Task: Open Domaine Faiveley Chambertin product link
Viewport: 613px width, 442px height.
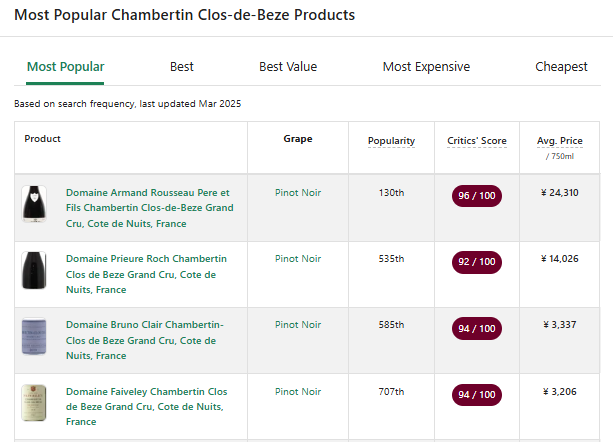Action: [x=146, y=406]
